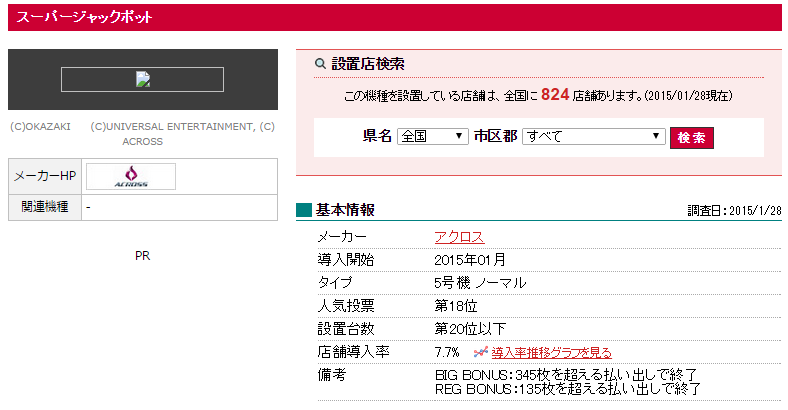Open the 市区郡 city dropdown
This screenshot has width=788, height=410.
point(594,136)
